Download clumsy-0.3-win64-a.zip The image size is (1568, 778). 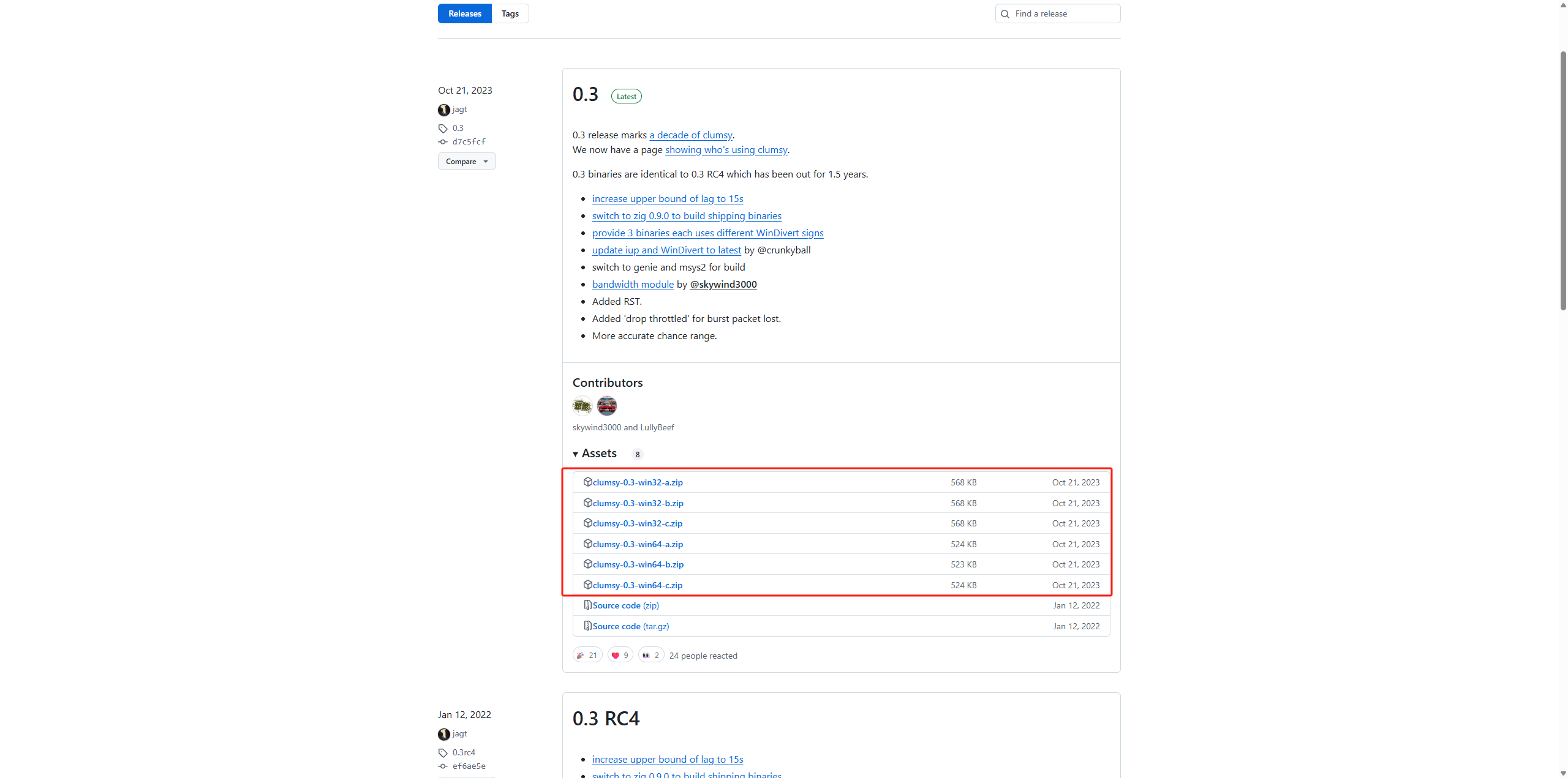pyautogui.click(x=638, y=544)
